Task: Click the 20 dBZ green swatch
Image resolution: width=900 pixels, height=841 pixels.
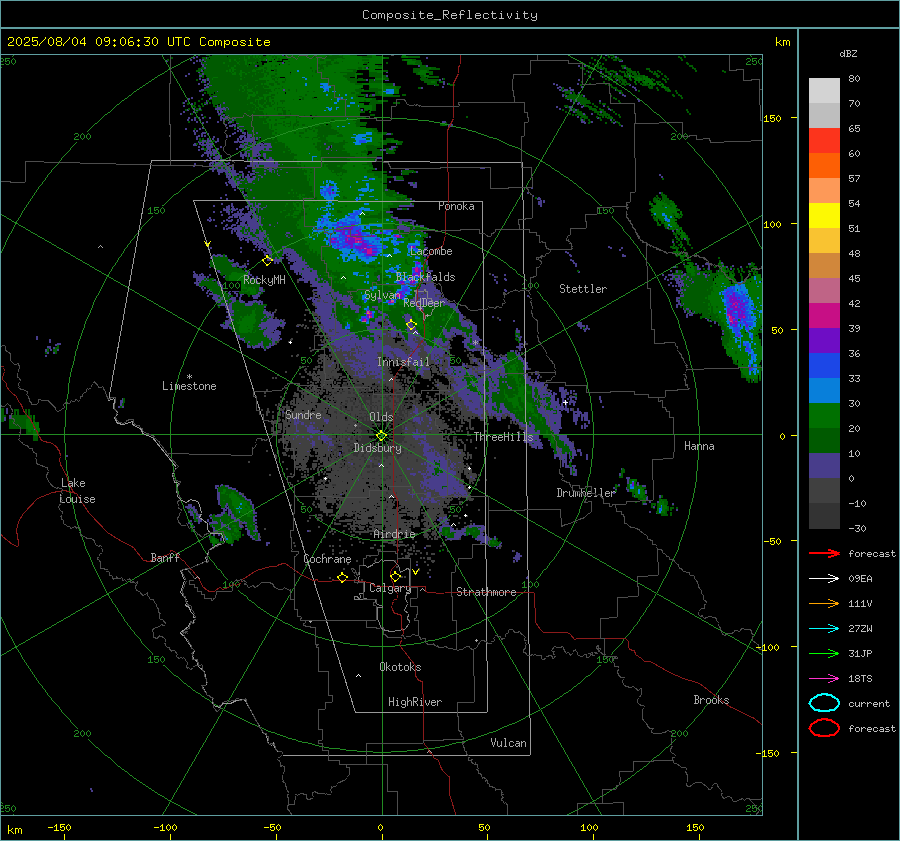Action: (824, 416)
